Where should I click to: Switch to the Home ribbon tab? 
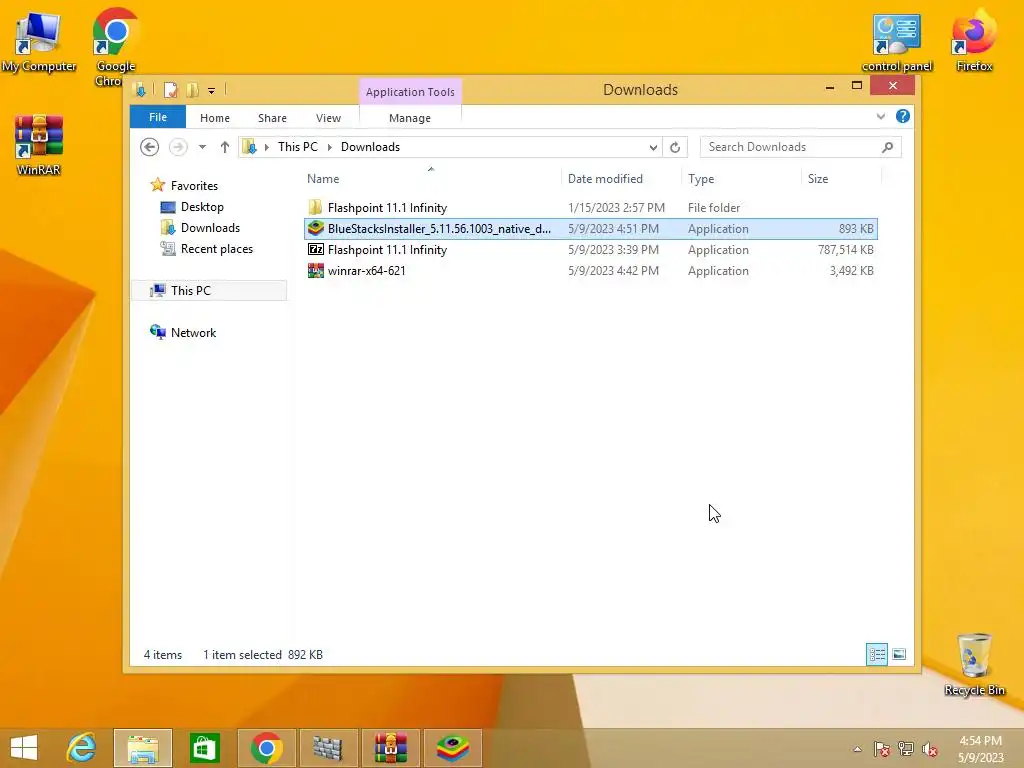pyautogui.click(x=215, y=118)
